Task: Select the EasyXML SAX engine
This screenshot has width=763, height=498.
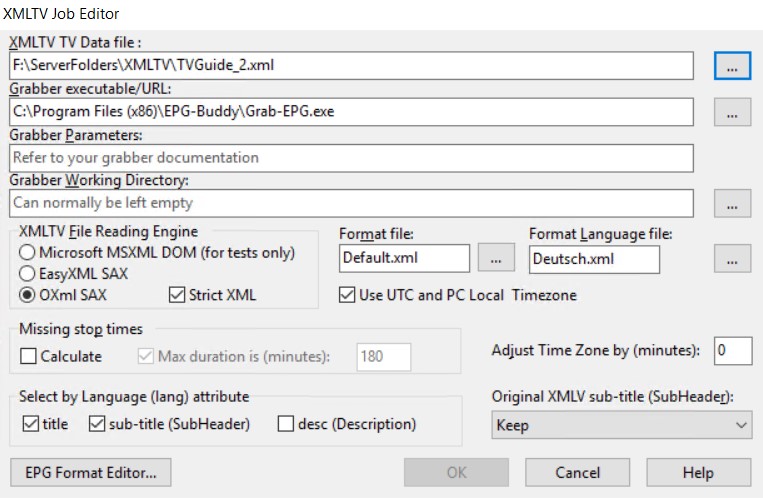Action: [x=27, y=274]
